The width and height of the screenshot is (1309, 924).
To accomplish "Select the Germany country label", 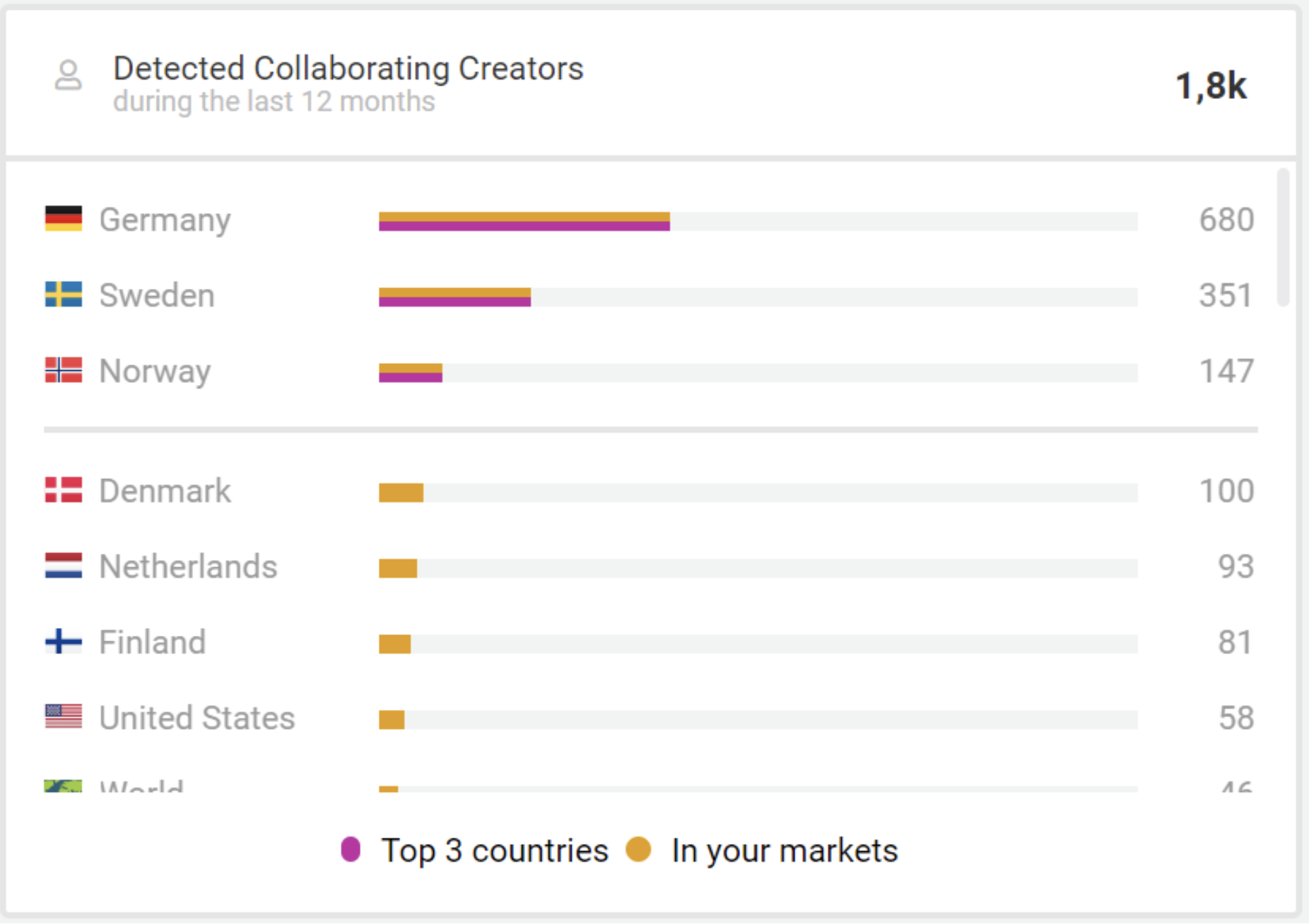I will point(165,220).
